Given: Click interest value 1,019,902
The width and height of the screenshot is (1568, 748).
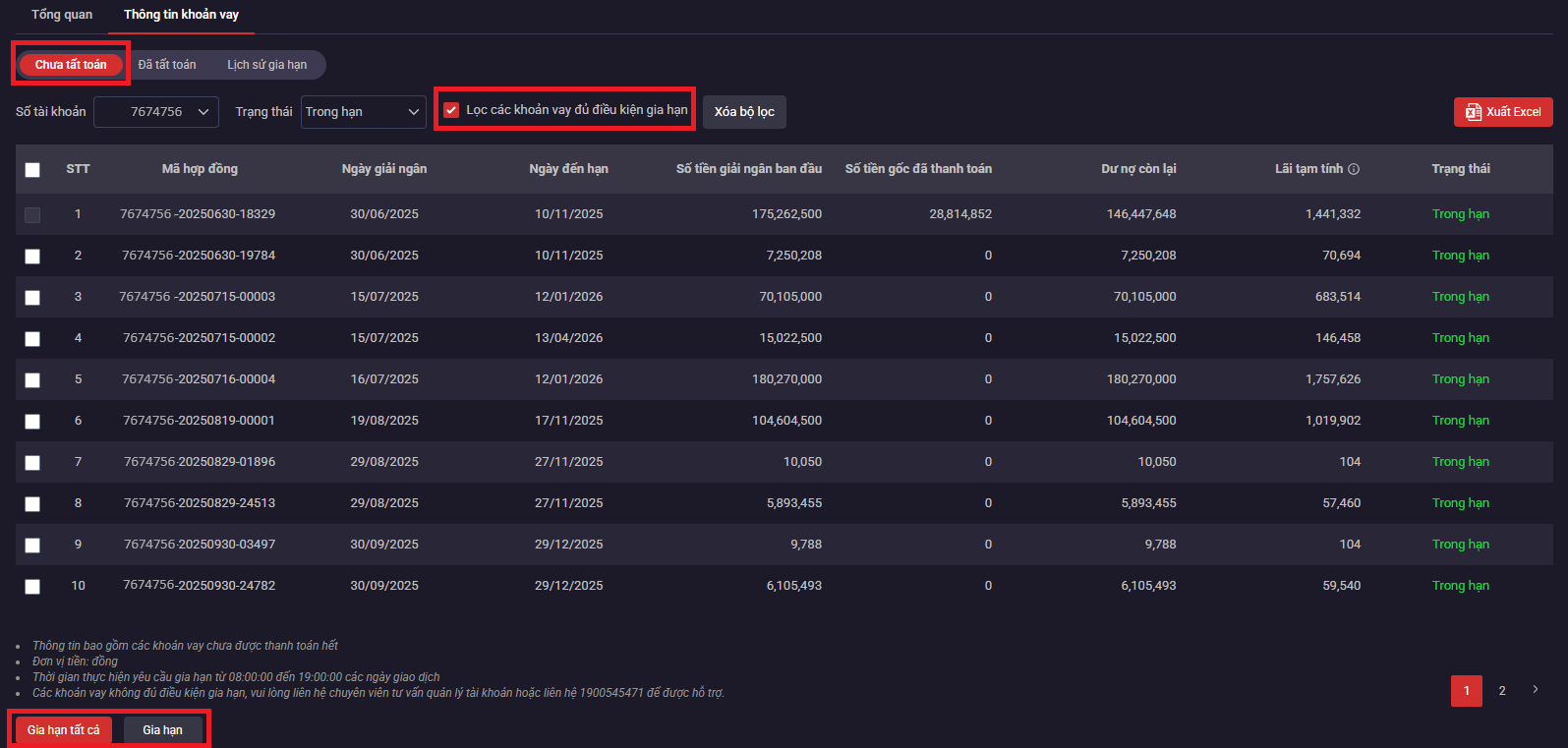Looking at the screenshot, I should [1333, 421].
